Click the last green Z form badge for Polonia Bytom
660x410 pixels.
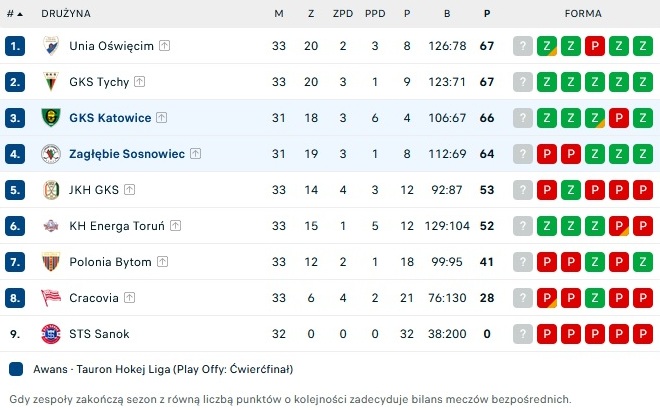pyautogui.click(x=643, y=262)
